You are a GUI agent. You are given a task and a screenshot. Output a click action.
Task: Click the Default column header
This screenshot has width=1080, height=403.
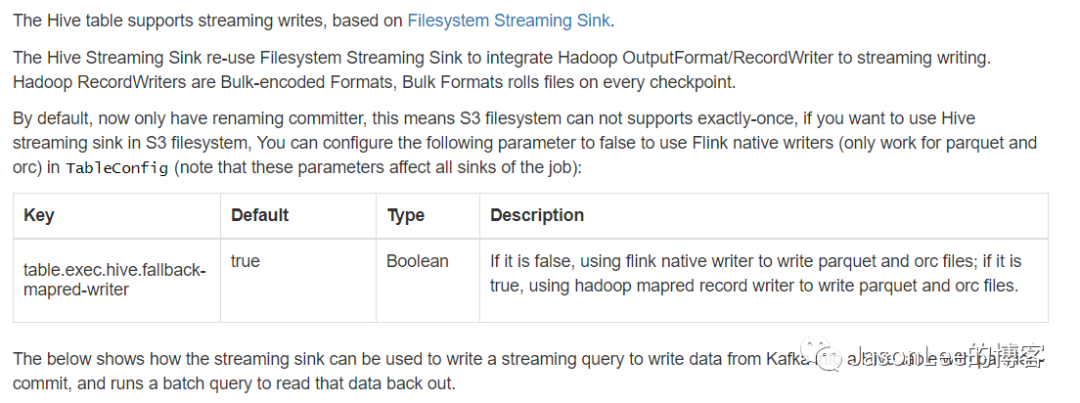click(260, 215)
